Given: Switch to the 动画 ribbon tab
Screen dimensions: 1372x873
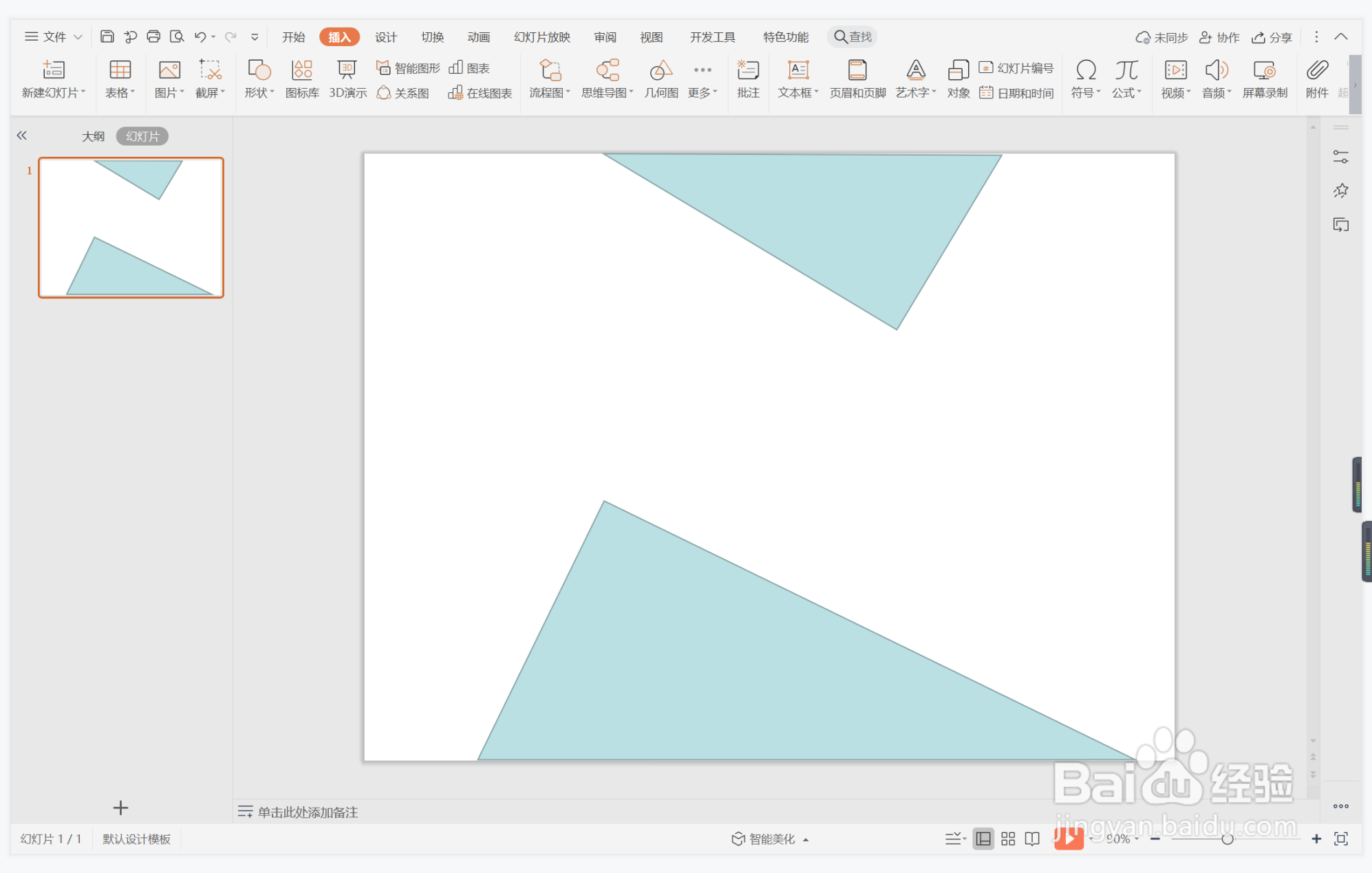Looking at the screenshot, I should 478,37.
